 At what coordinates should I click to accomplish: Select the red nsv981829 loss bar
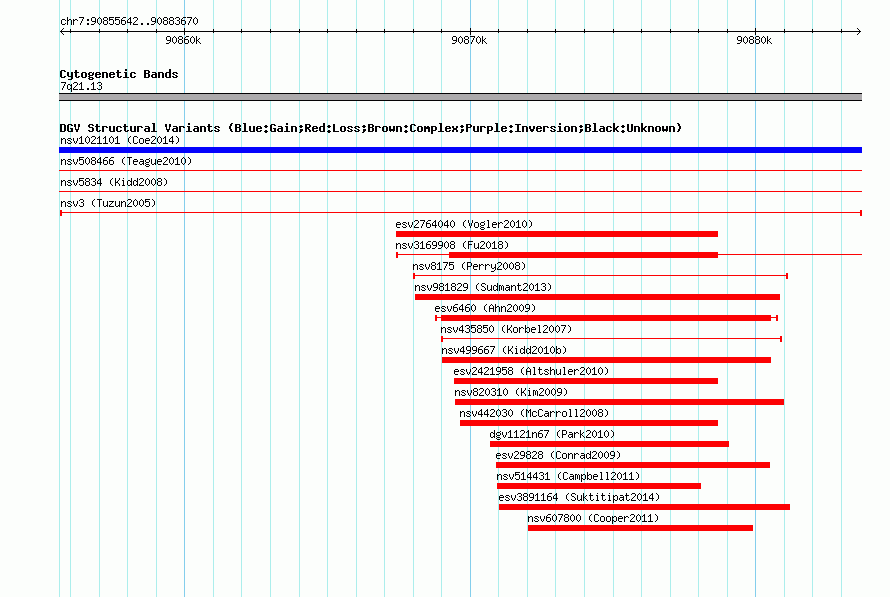click(597, 297)
